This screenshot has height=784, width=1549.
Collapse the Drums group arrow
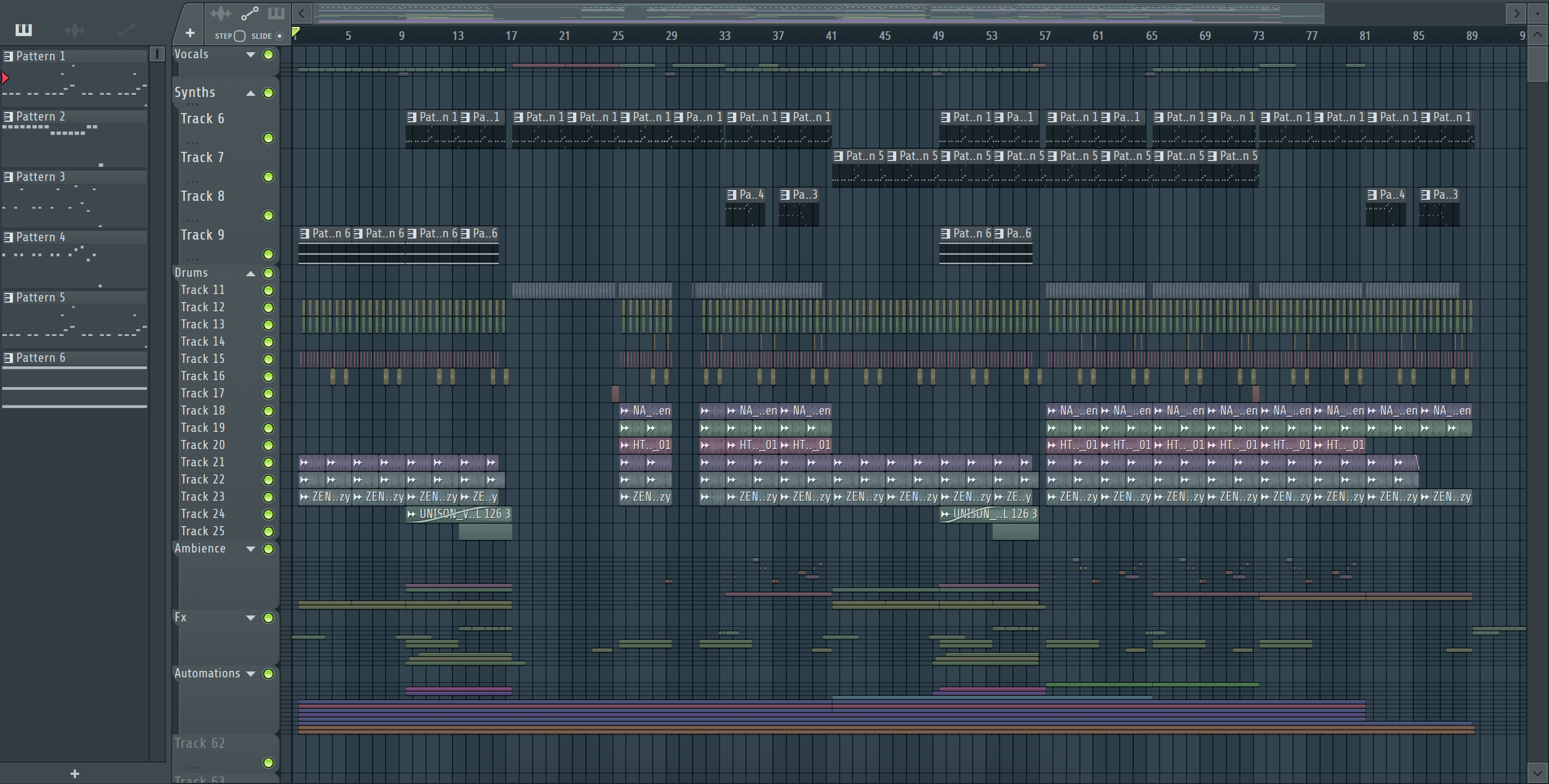(x=251, y=274)
